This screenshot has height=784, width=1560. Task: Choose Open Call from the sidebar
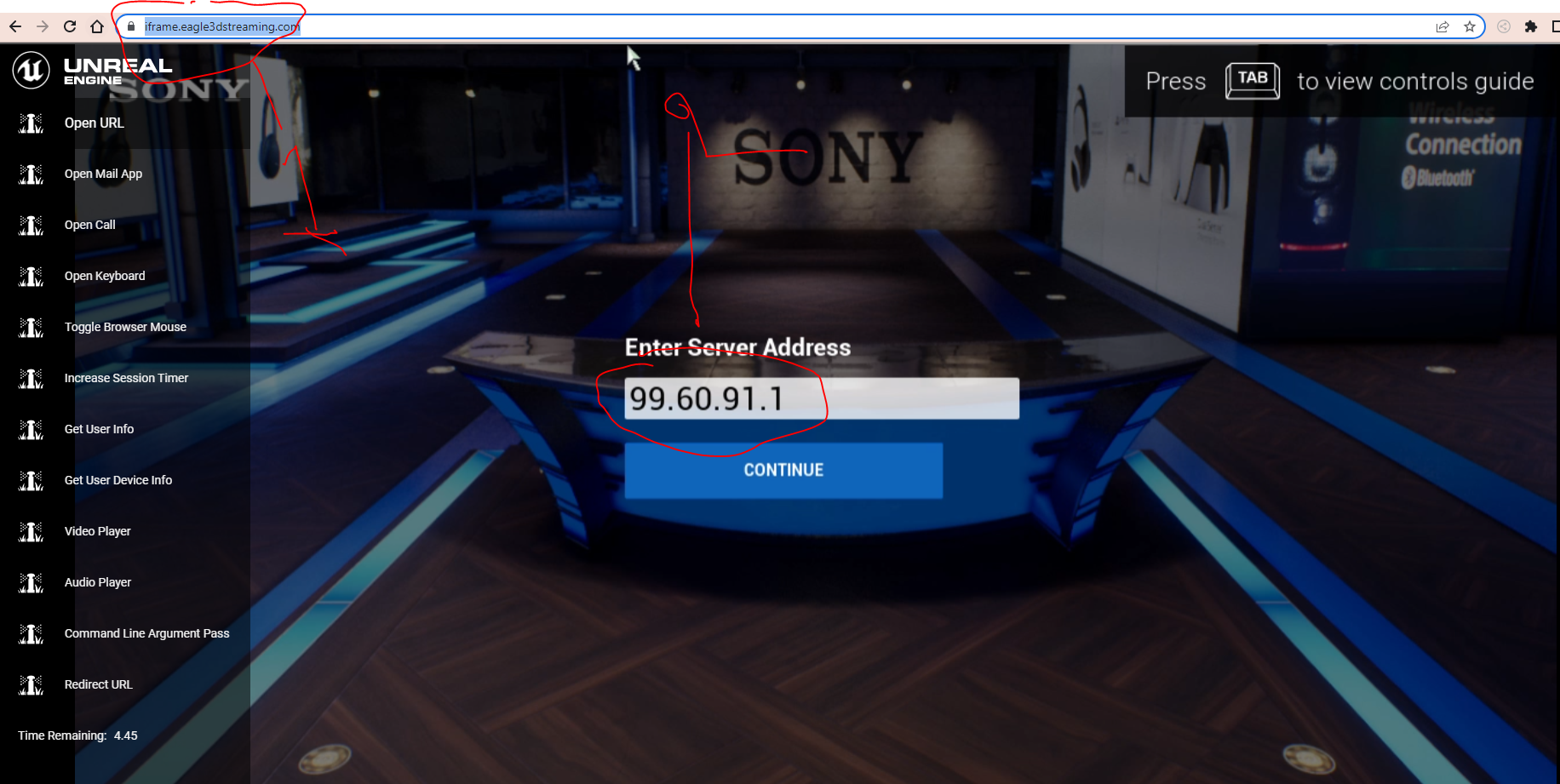pyautogui.click(x=90, y=225)
